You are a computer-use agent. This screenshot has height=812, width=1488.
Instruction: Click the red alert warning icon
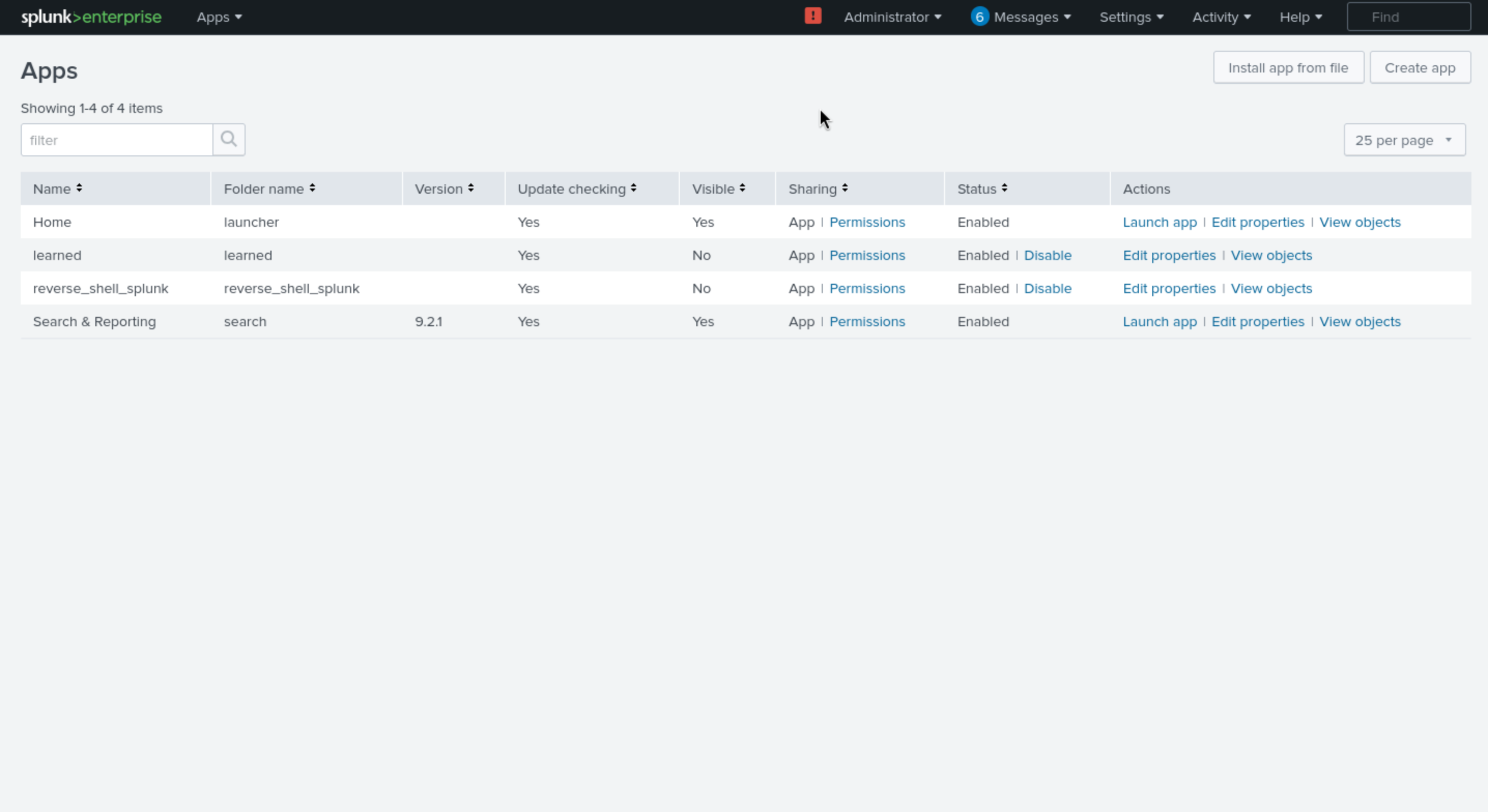(813, 16)
